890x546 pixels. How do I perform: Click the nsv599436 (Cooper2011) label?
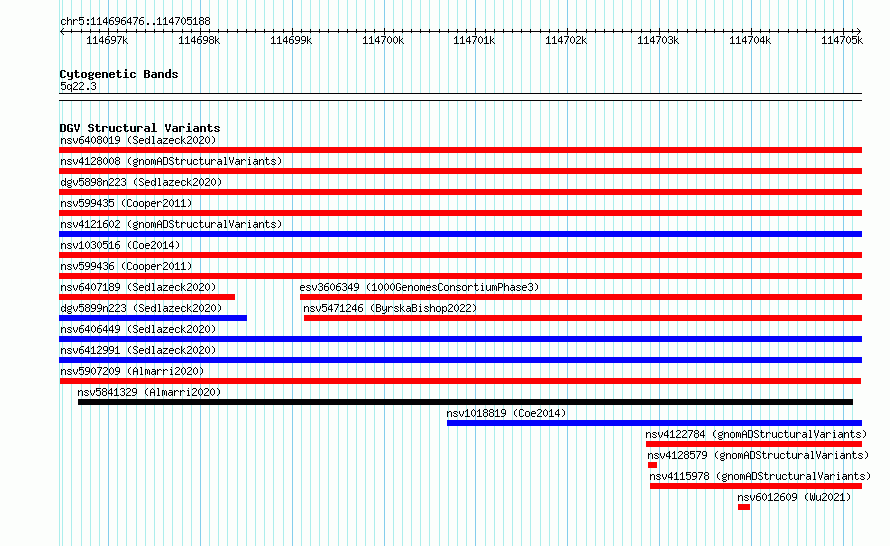pyautogui.click(x=126, y=266)
